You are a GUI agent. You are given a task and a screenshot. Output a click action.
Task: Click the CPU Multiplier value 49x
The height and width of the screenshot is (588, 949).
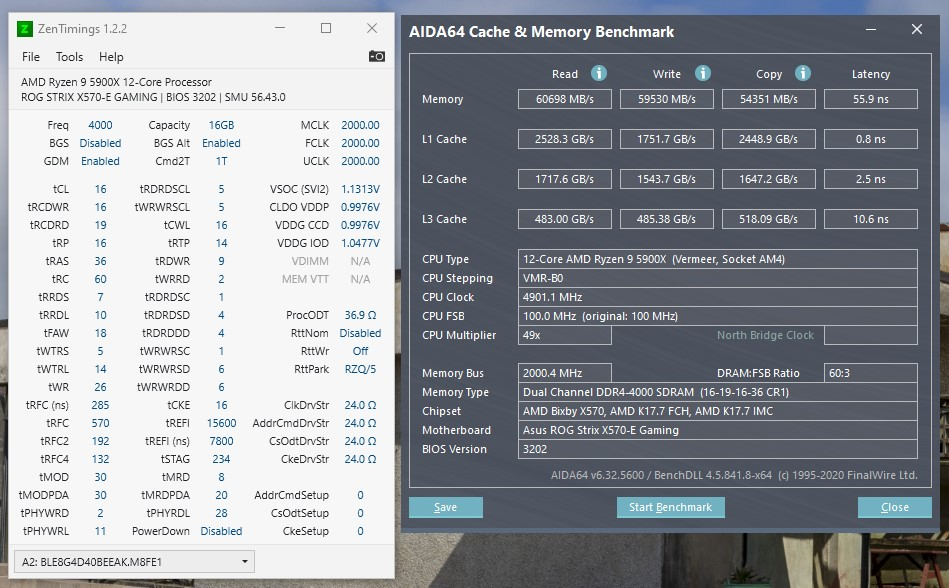pyautogui.click(x=565, y=335)
